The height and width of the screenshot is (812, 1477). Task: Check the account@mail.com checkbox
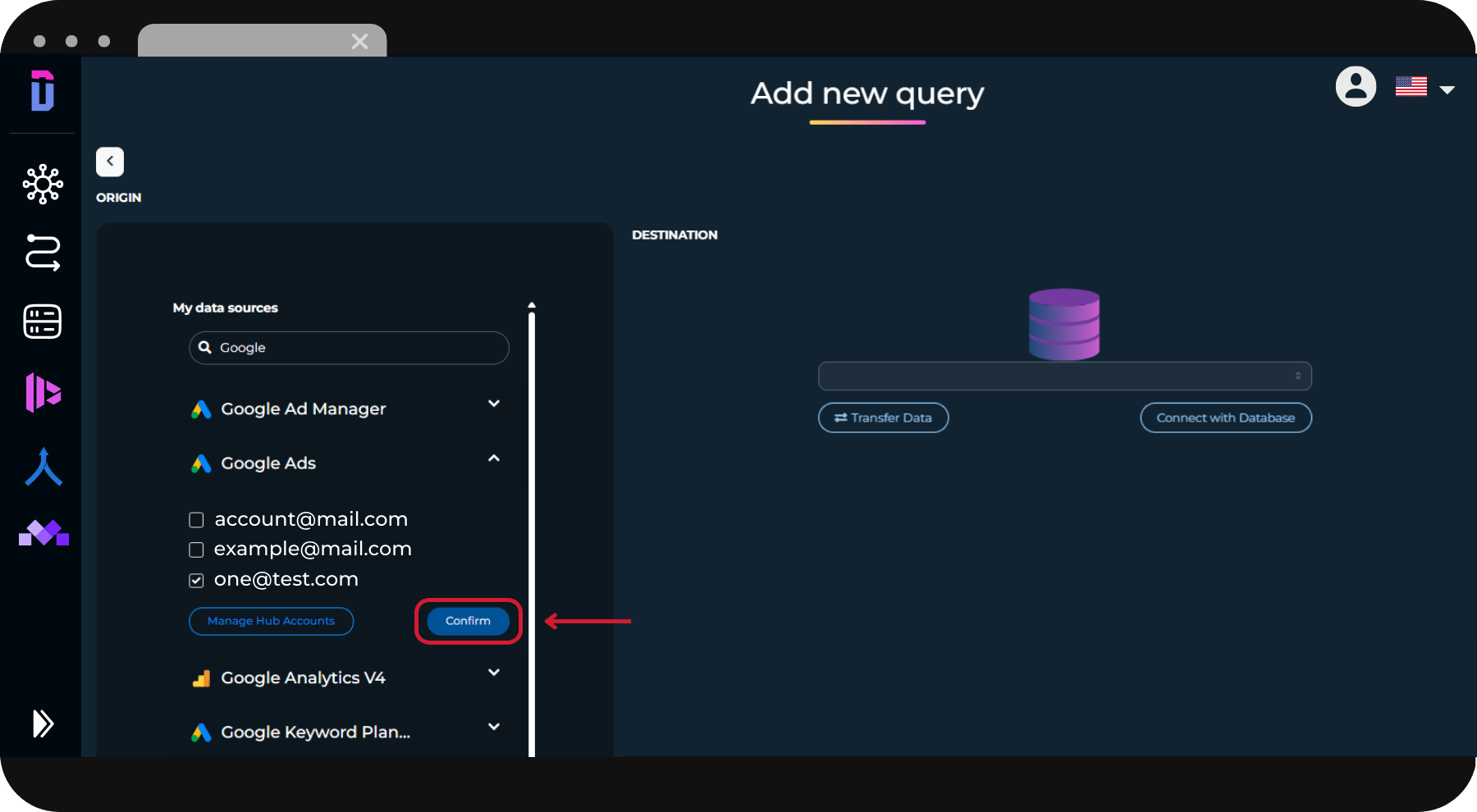(196, 520)
